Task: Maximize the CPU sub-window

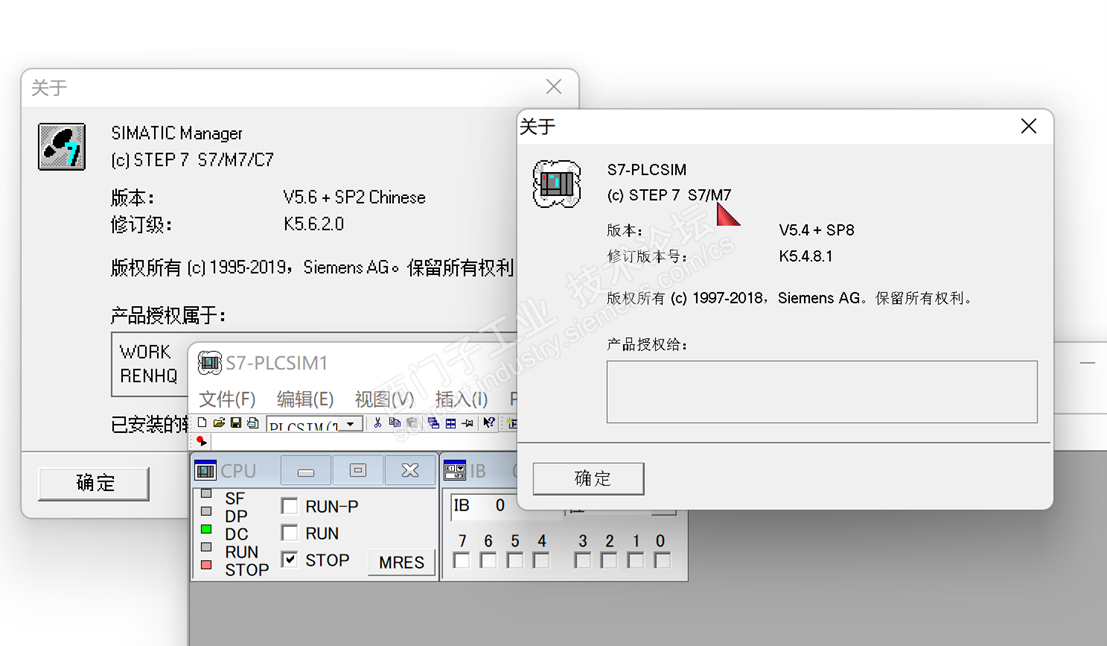Action: (358, 470)
